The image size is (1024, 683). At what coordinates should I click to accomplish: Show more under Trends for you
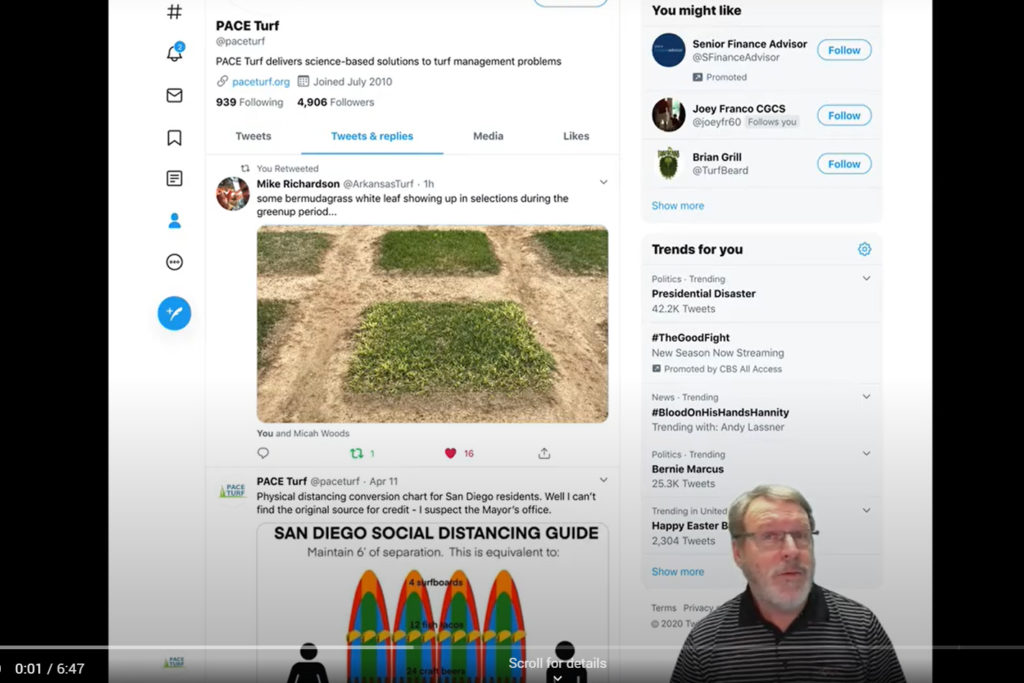(678, 571)
